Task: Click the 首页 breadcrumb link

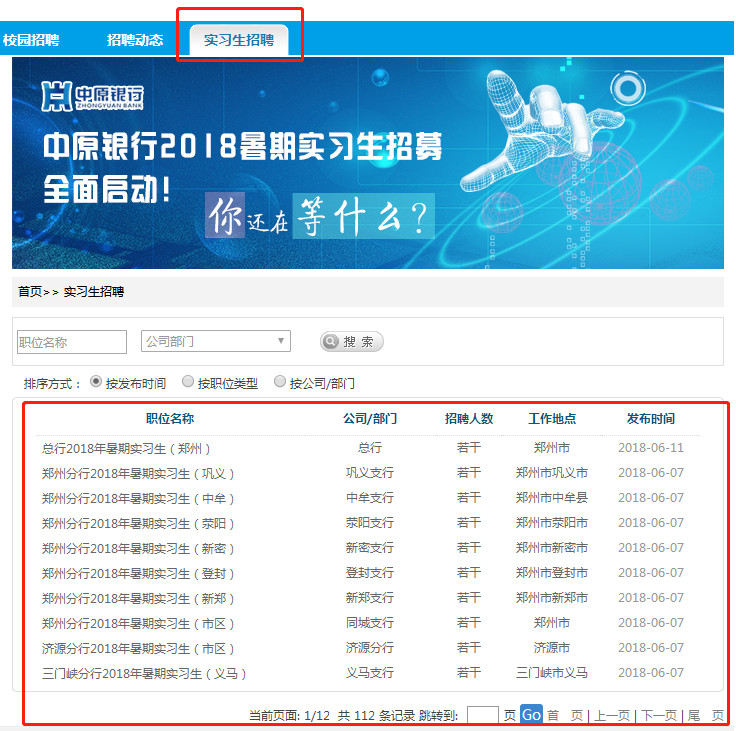Action: (30, 292)
